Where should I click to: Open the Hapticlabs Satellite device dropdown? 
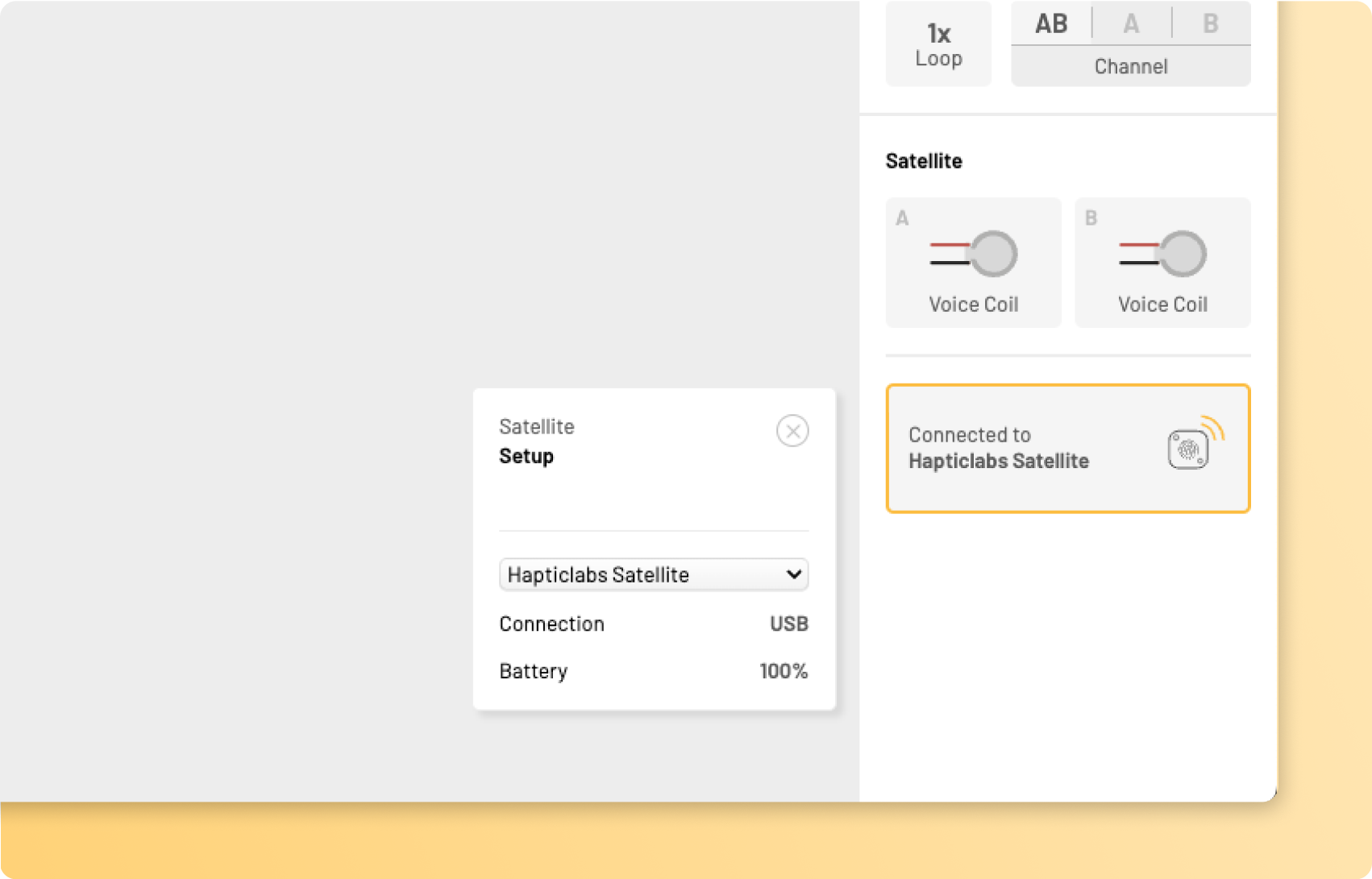pyautogui.click(x=645, y=574)
